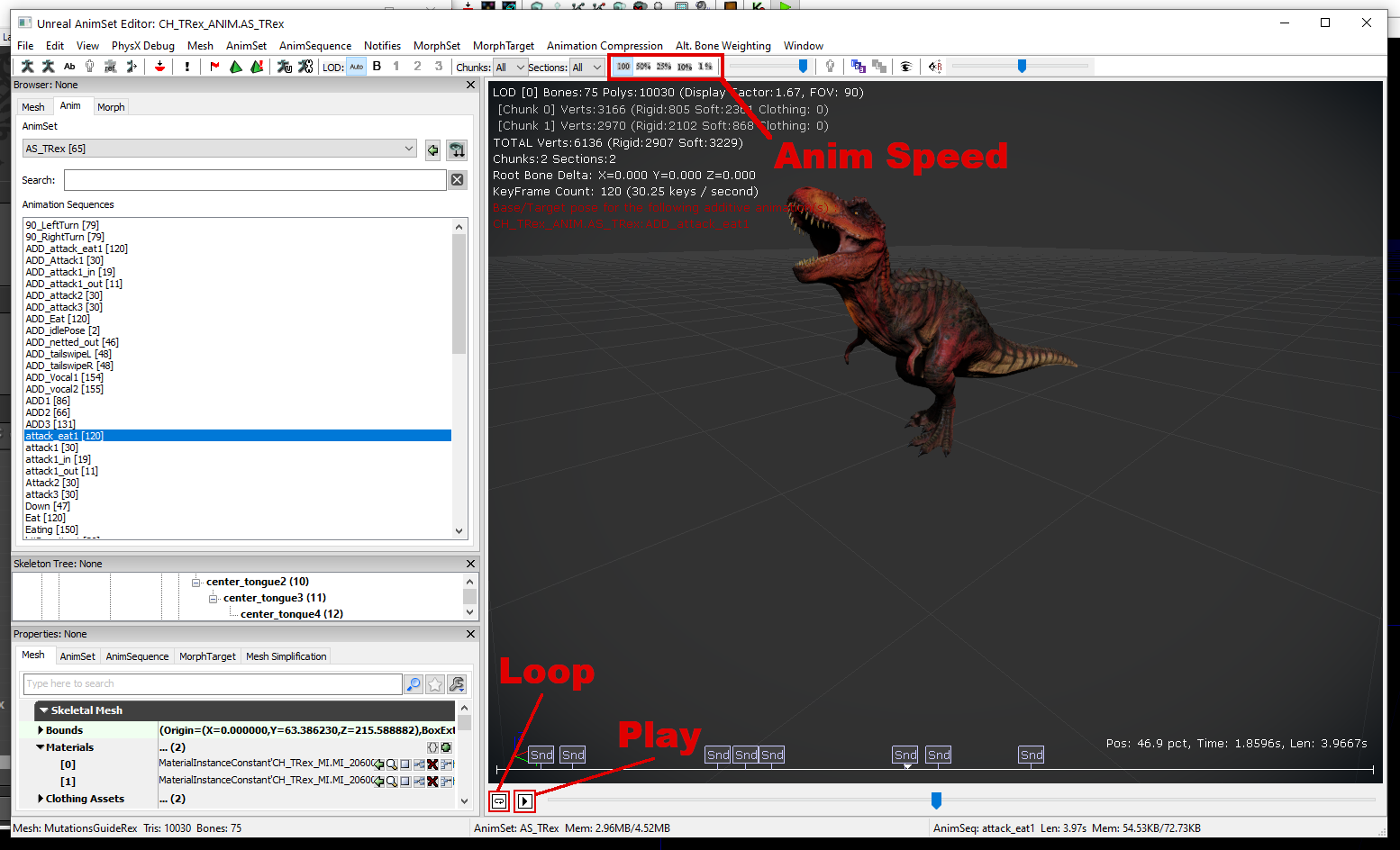Expand the Clothing Assets property
The image size is (1400, 850).
(x=41, y=799)
